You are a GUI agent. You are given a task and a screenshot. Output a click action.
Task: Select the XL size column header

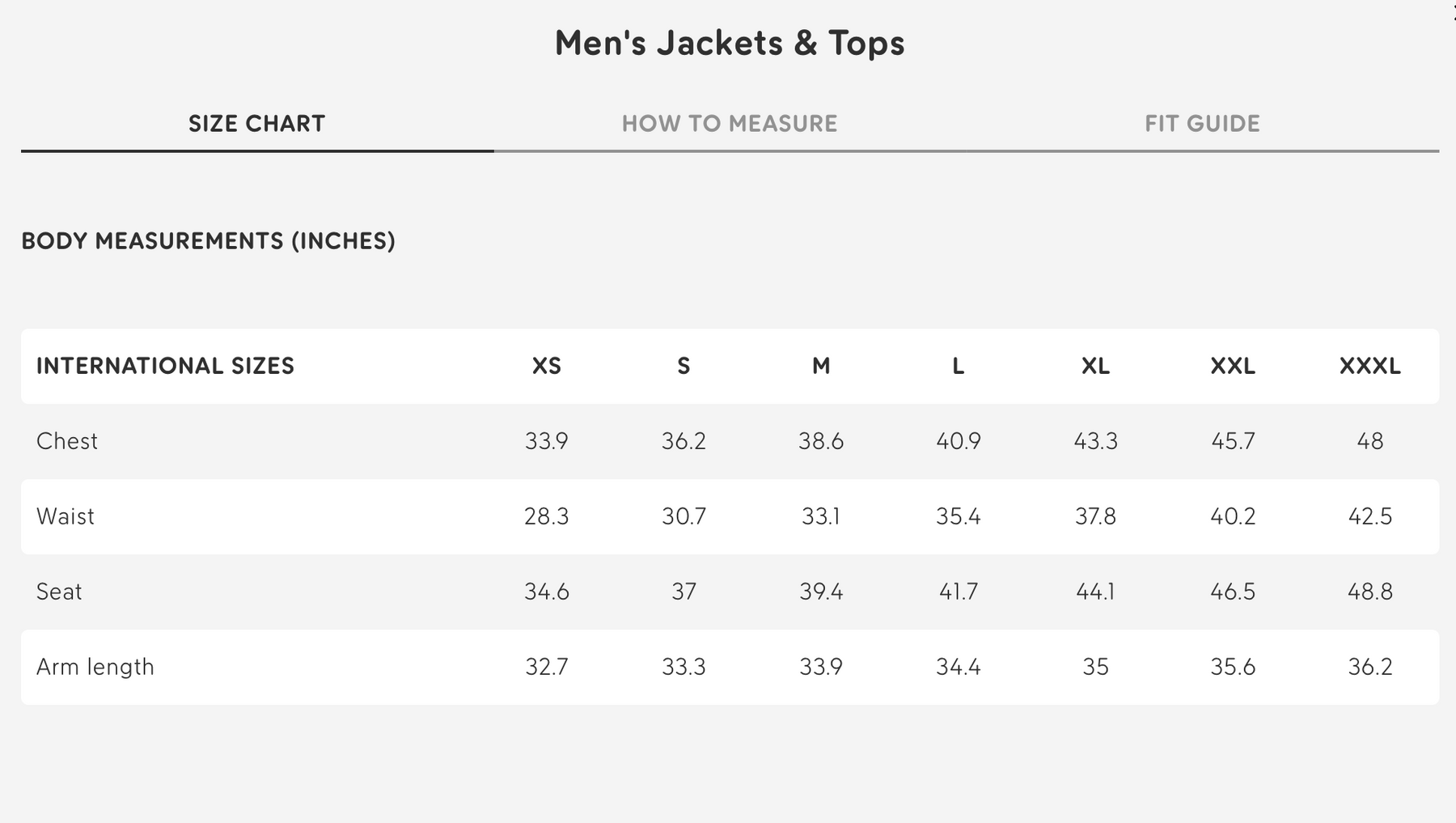[x=1095, y=366]
